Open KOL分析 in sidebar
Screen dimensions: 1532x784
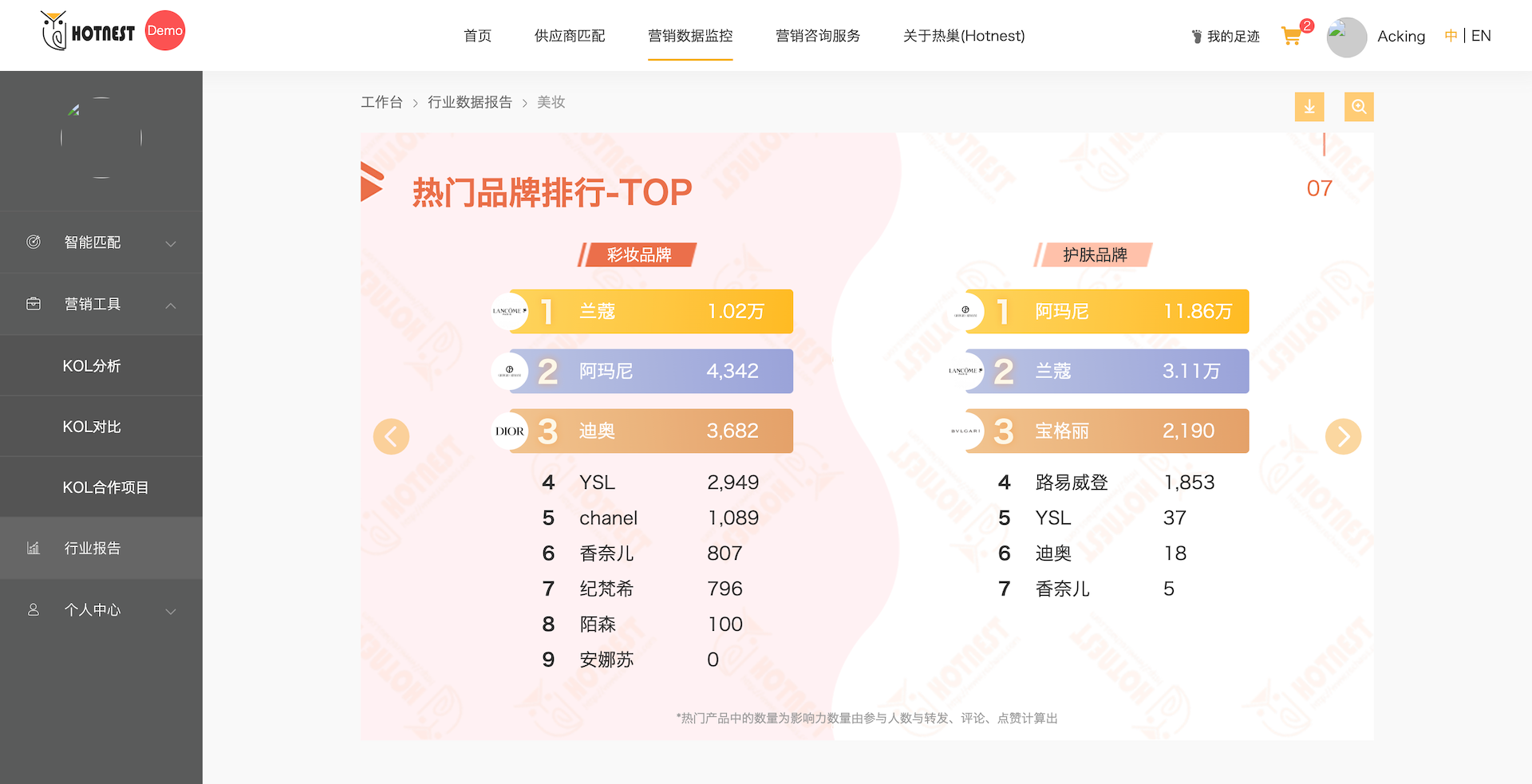click(x=92, y=366)
